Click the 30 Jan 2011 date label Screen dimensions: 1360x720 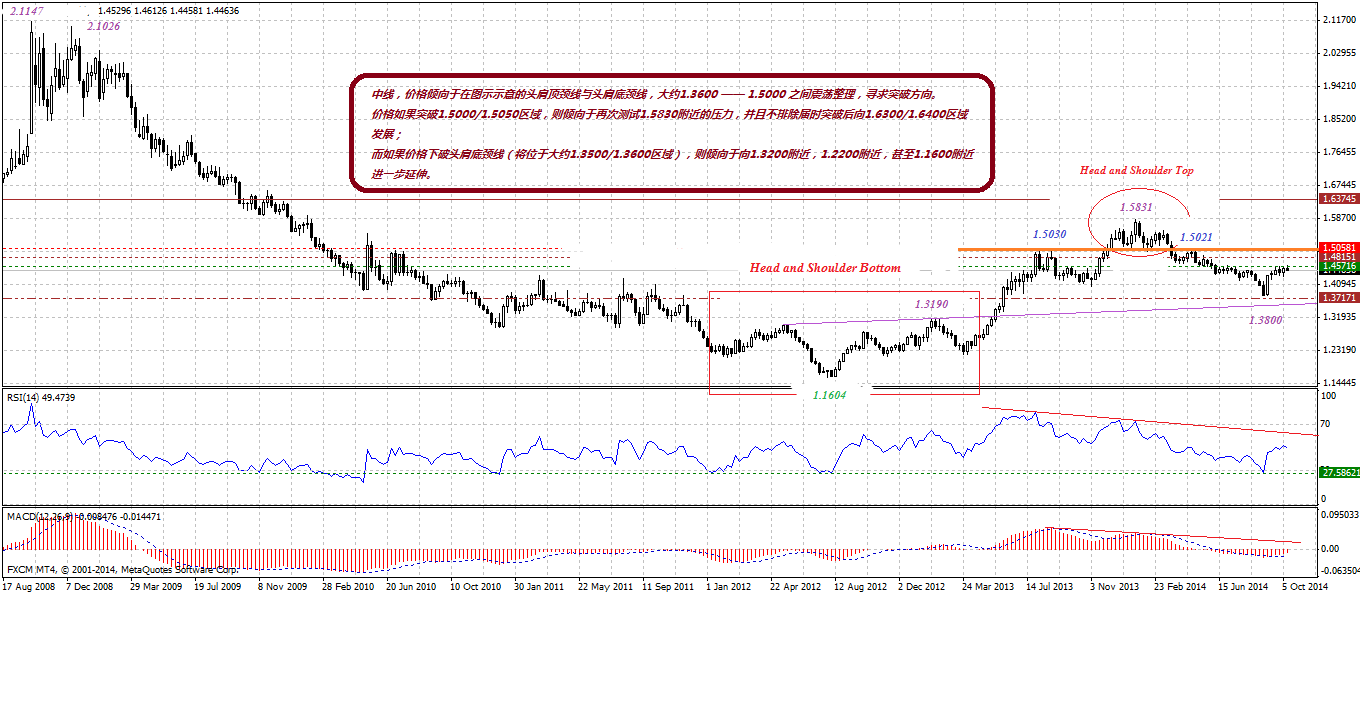(x=541, y=587)
